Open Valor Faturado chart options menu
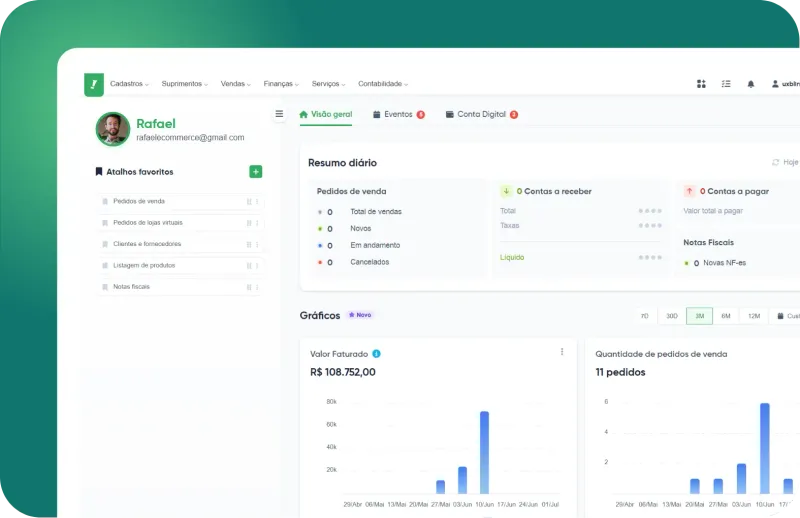 (x=562, y=352)
